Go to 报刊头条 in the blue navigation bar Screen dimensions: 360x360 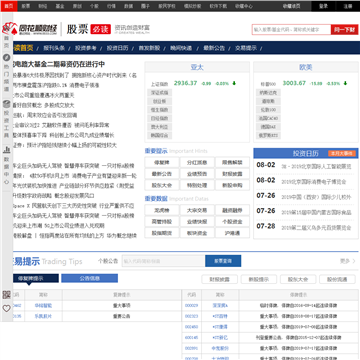pos(54,48)
